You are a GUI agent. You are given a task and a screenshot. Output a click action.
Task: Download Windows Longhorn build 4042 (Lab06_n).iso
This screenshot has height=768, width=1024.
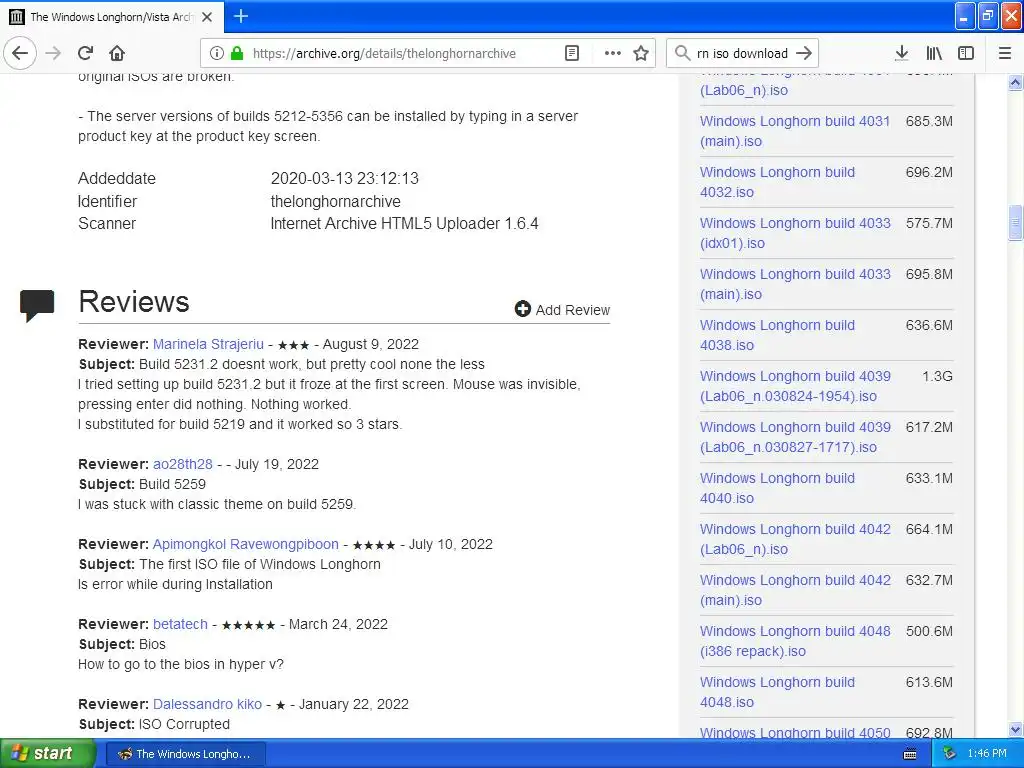(795, 539)
